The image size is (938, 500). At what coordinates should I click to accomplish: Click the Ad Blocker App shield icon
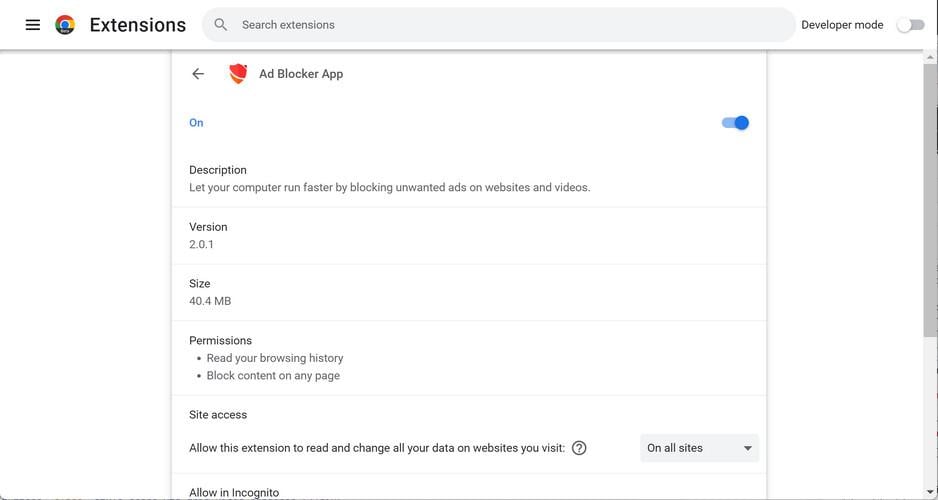[237, 74]
